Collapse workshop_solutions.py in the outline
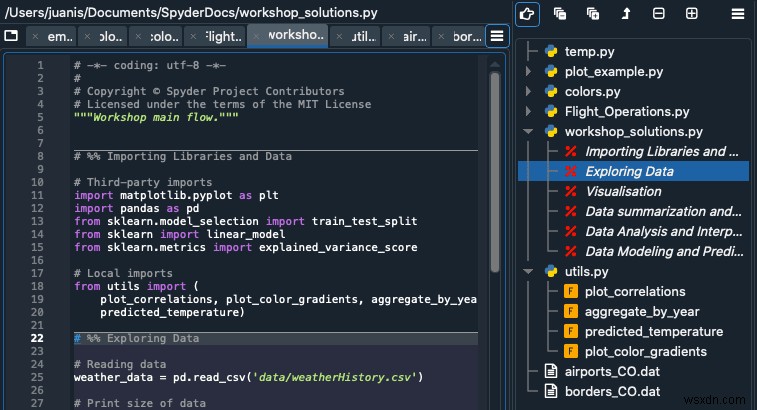The width and height of the screenshot is (757, 410). click(528, 131)
